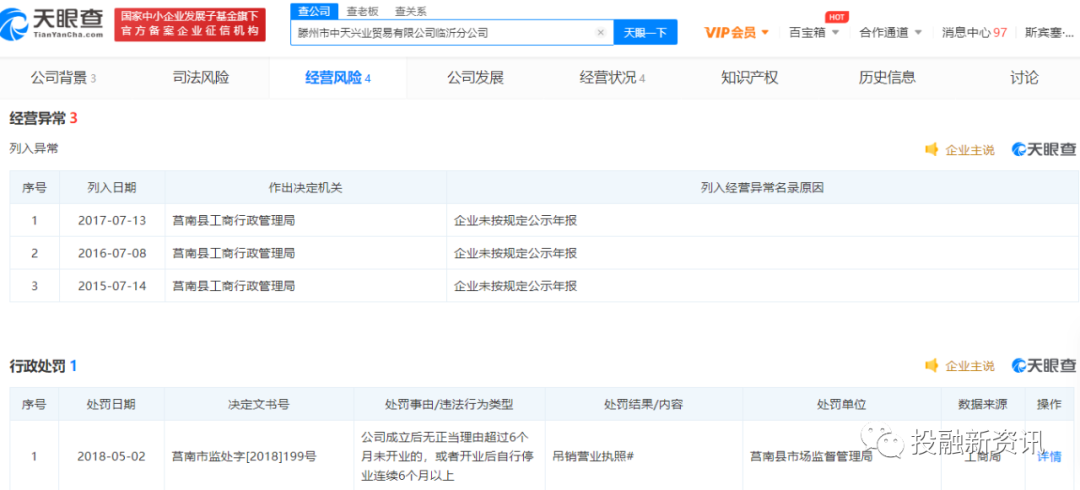Click the 天眼查 logo beside 经营异常 section
1080x490 pixels.
(1043, 150)
